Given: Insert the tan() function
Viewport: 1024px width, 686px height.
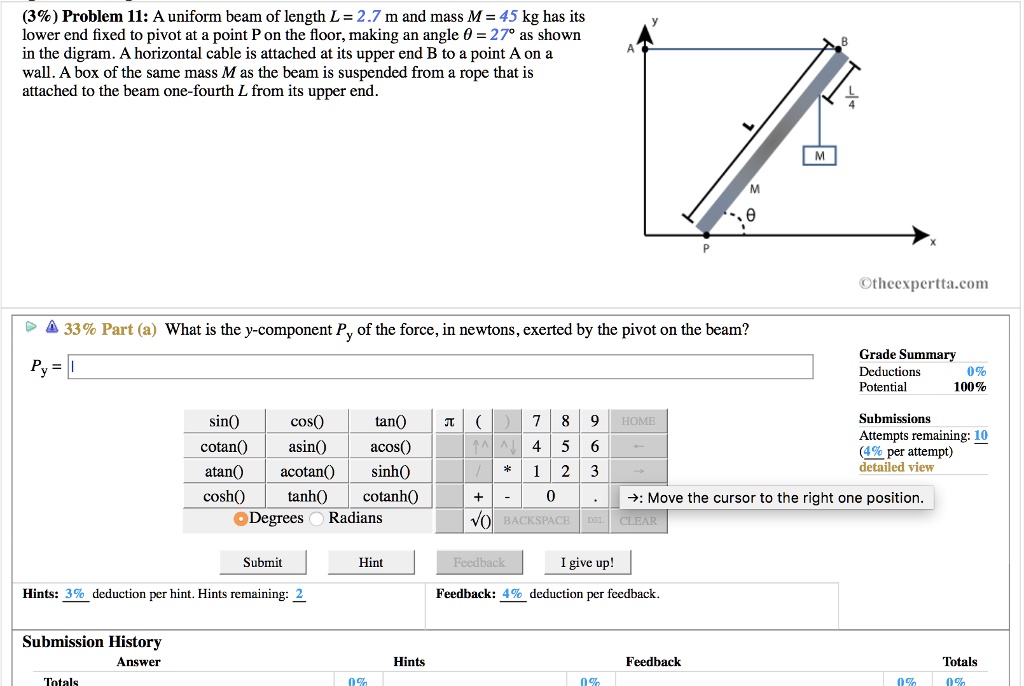Looking at the screenshot, I should point(389,420).
